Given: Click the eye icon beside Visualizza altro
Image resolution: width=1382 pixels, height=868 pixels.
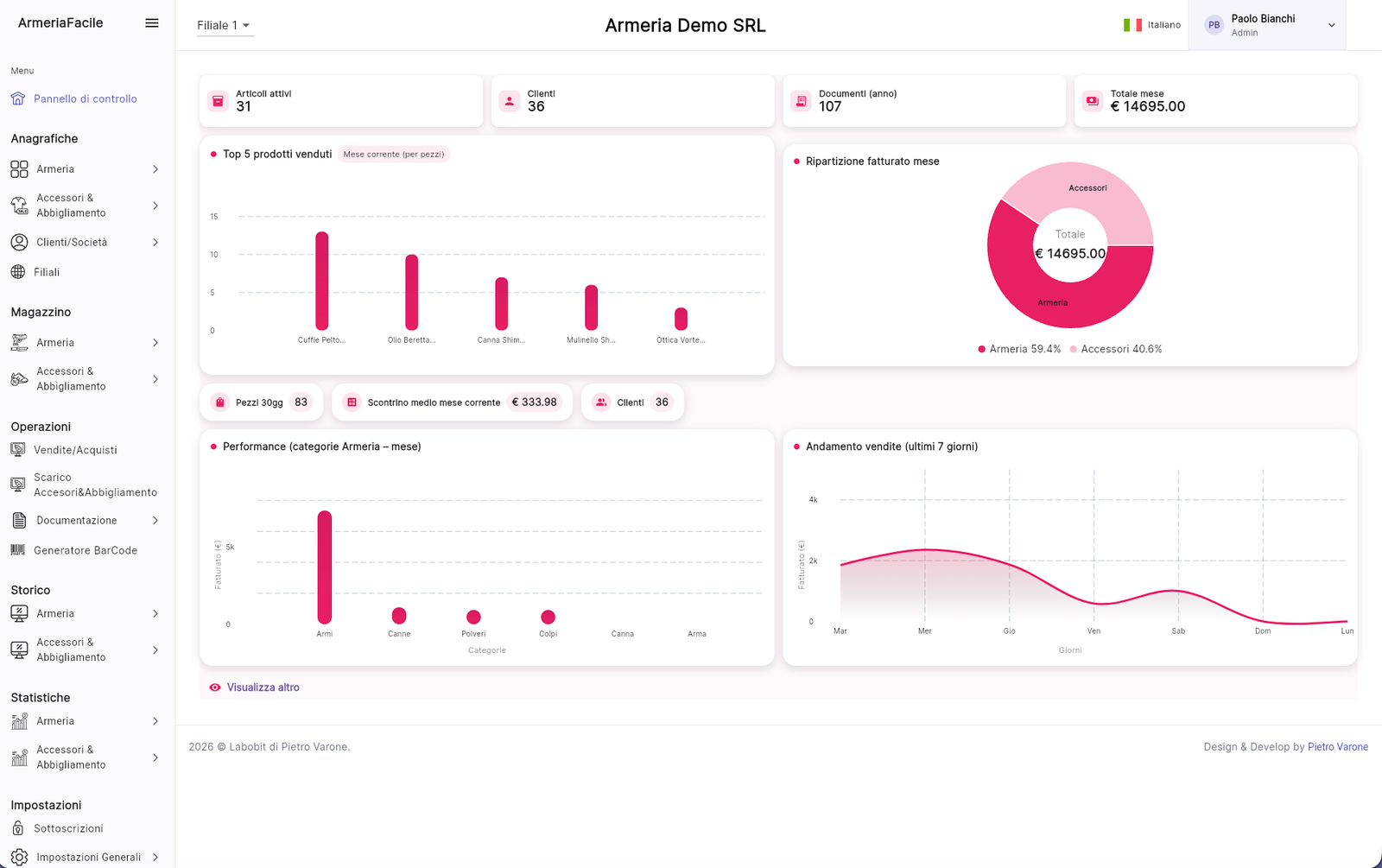Looking at the screenshot, I should (215, 687).
